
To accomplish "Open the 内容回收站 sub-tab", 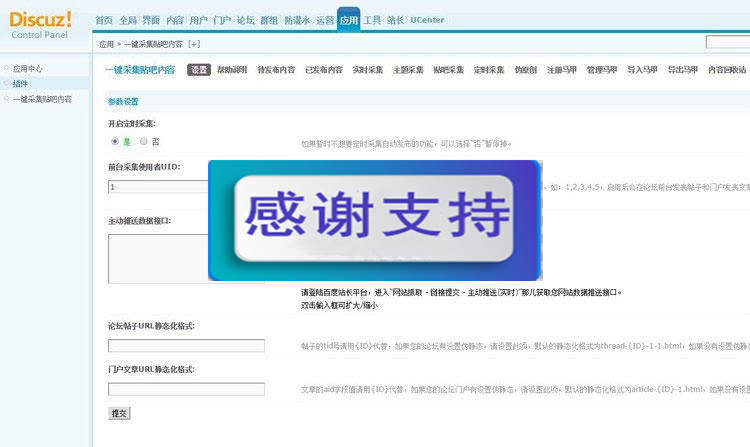I will (x=727, y=70).
